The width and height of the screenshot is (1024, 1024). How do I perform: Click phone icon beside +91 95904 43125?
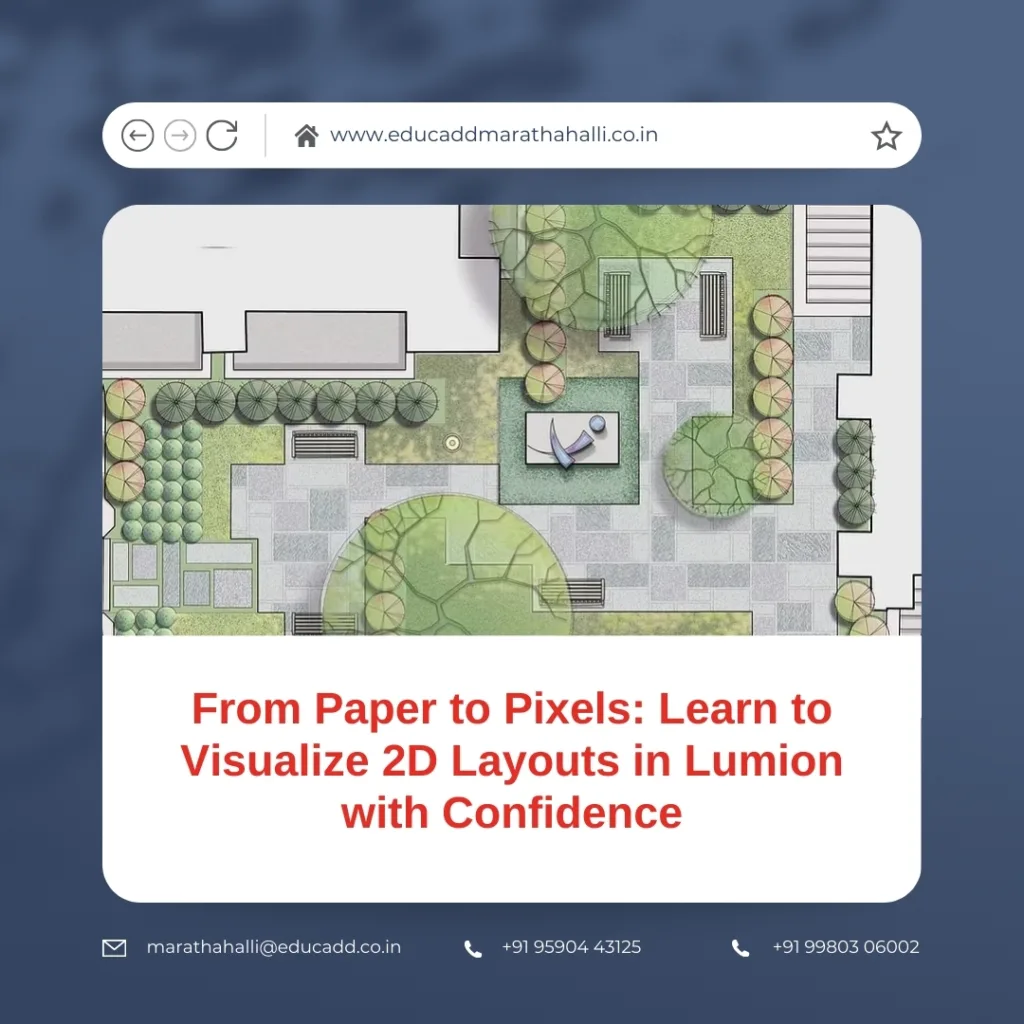(x=473, y=948)
